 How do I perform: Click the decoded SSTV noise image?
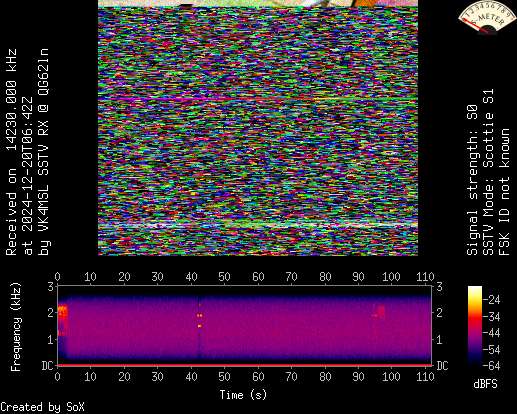258,131
